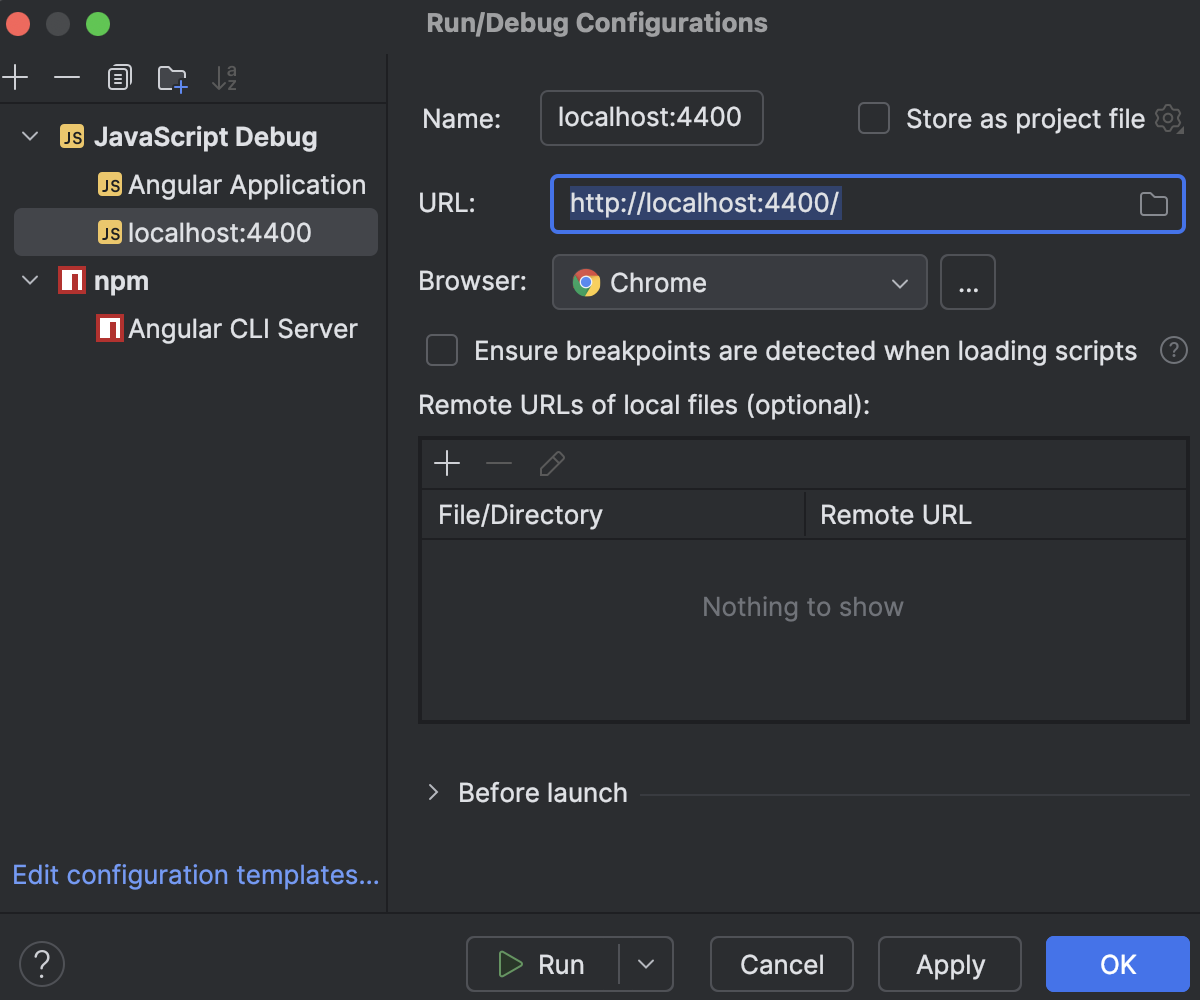Viewport: 1200px width, 1000px height.
Task: Create a new configuration folder
Action: [172, 77]
